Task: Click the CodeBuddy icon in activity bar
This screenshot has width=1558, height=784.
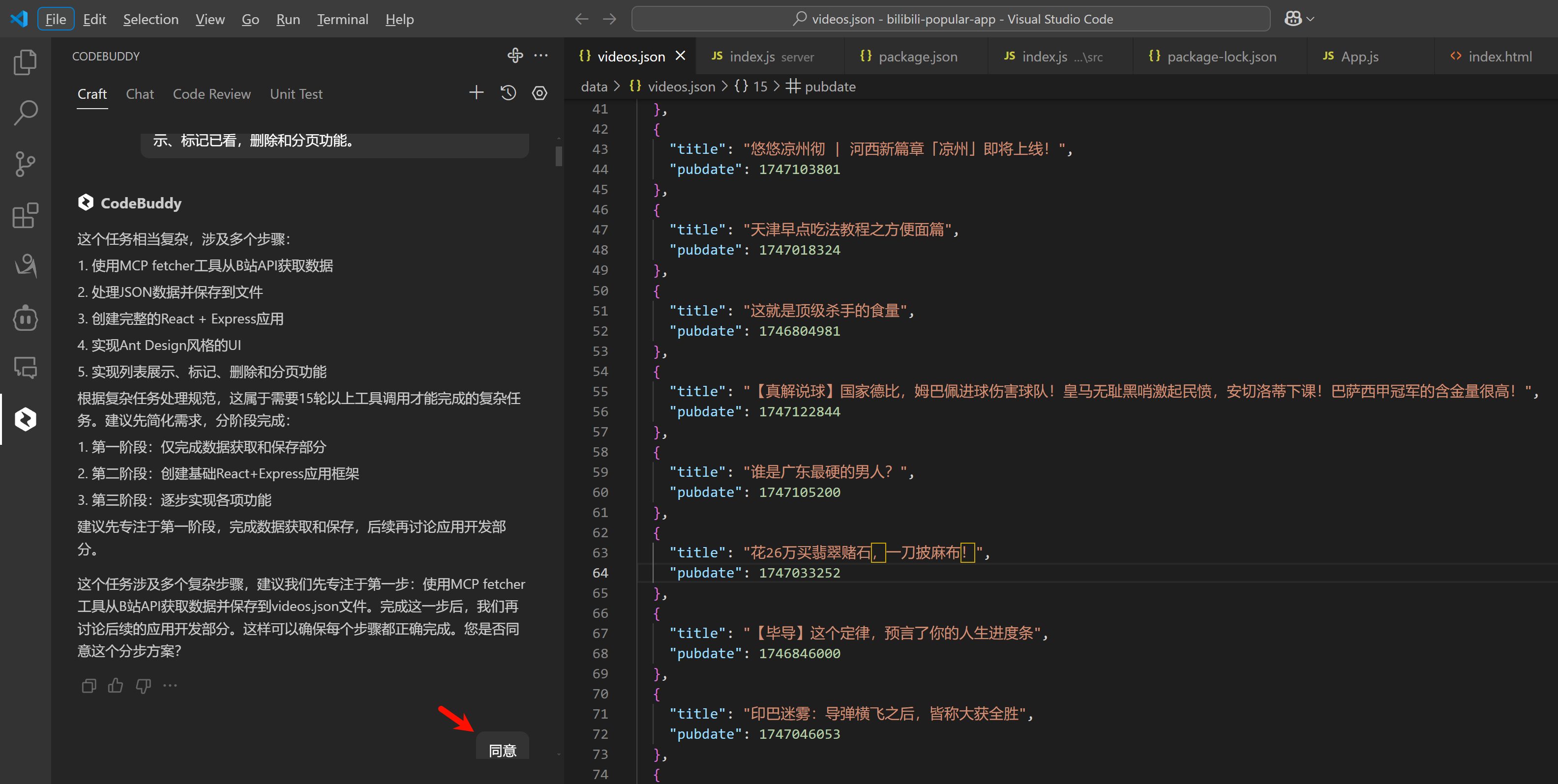Action: pyautogui.click(x=25, y=419)
